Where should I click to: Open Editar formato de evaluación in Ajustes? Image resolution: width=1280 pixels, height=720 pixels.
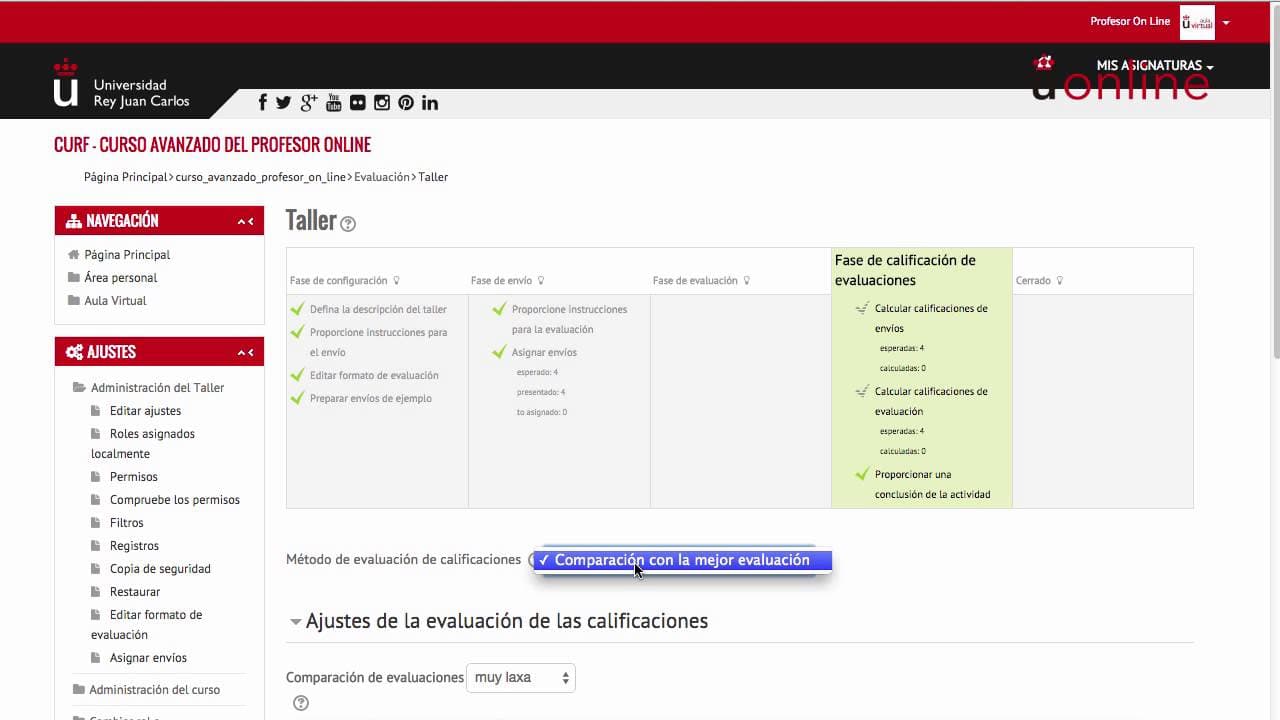147,625
